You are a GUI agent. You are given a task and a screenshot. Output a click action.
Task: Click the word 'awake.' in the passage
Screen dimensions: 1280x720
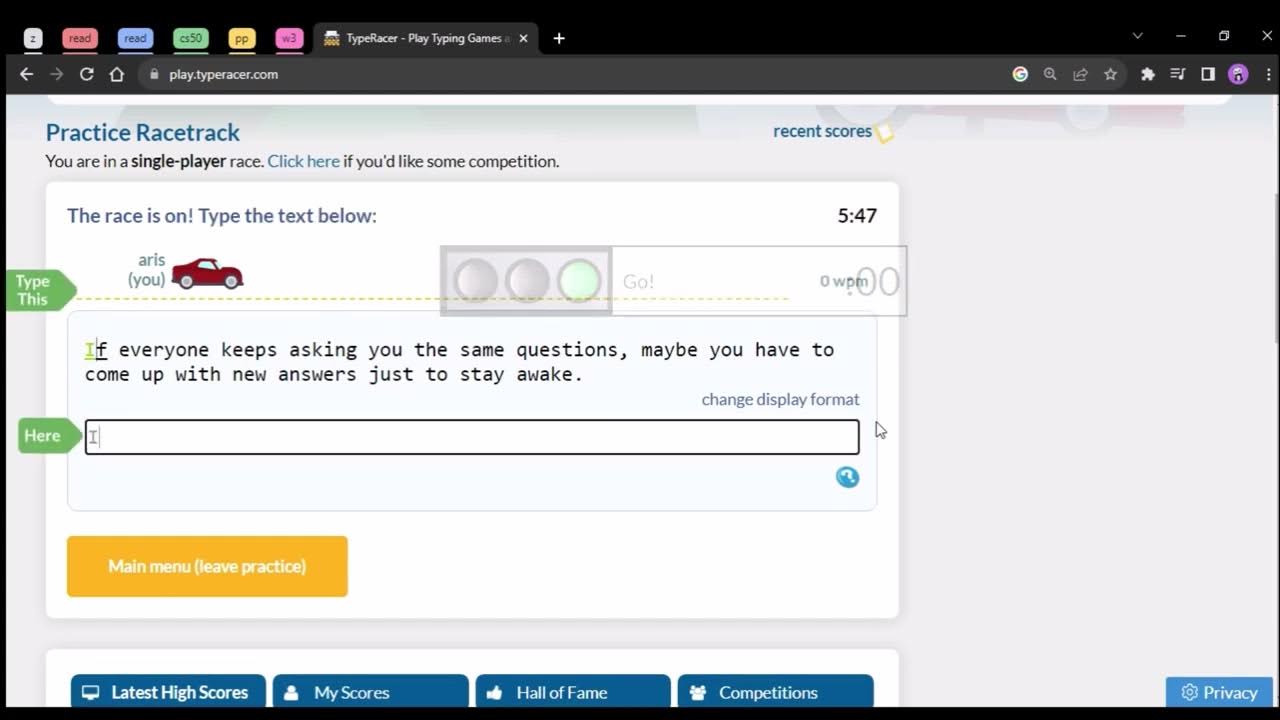(x=549, y=375)
